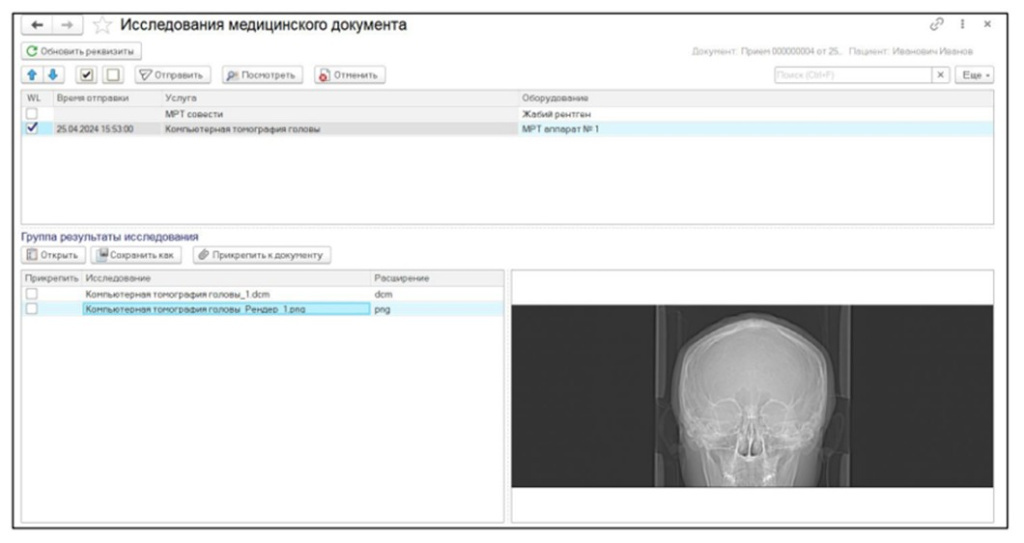This screenshot has height=543, width=1024.
Task: Click Прикрепить к документу button
Action: [x=262, y=255]
